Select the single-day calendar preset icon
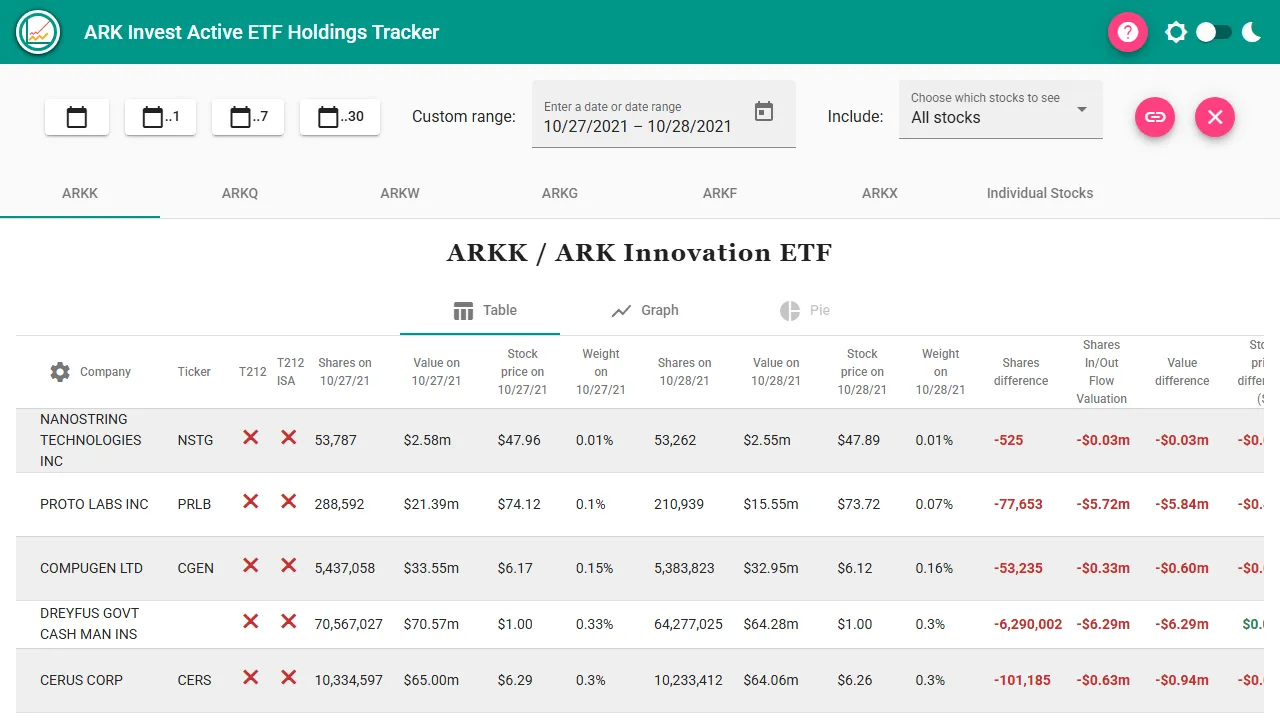 pos(160,117)
